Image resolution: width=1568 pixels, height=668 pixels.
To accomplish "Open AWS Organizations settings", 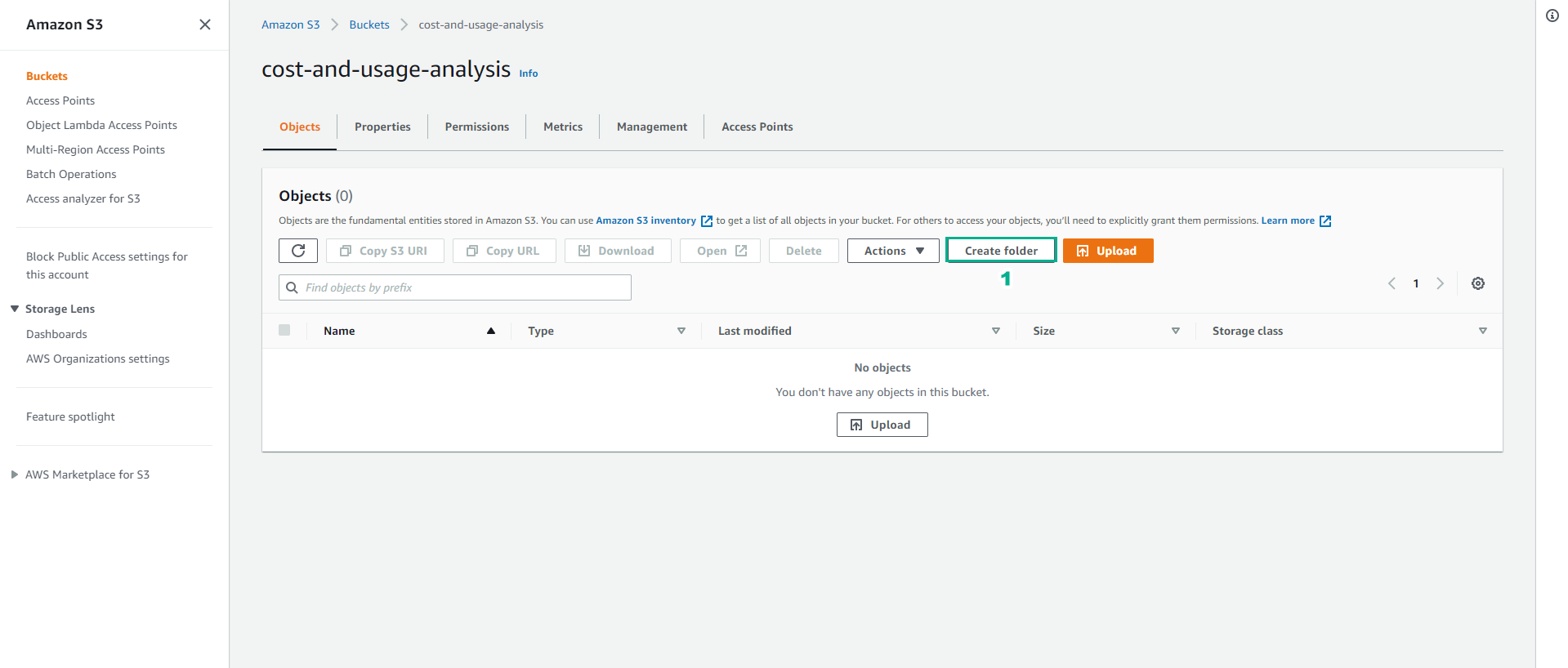I will (x=98, y=358).
